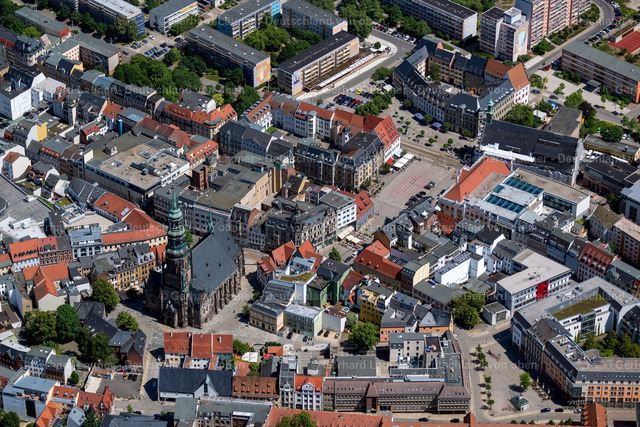Click the large orange-red sloped roof beside solar panels
The image size is (640, 427).
click(476, 178)
